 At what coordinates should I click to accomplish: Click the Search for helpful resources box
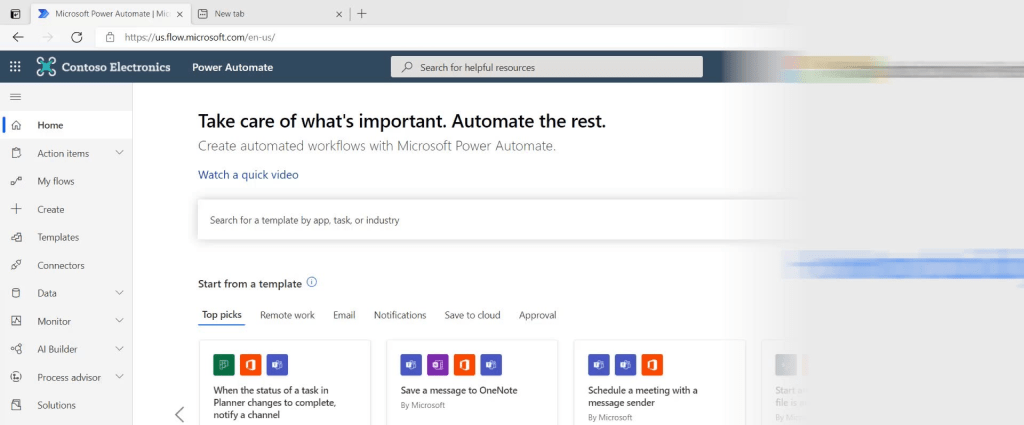(x=547, y=67)
